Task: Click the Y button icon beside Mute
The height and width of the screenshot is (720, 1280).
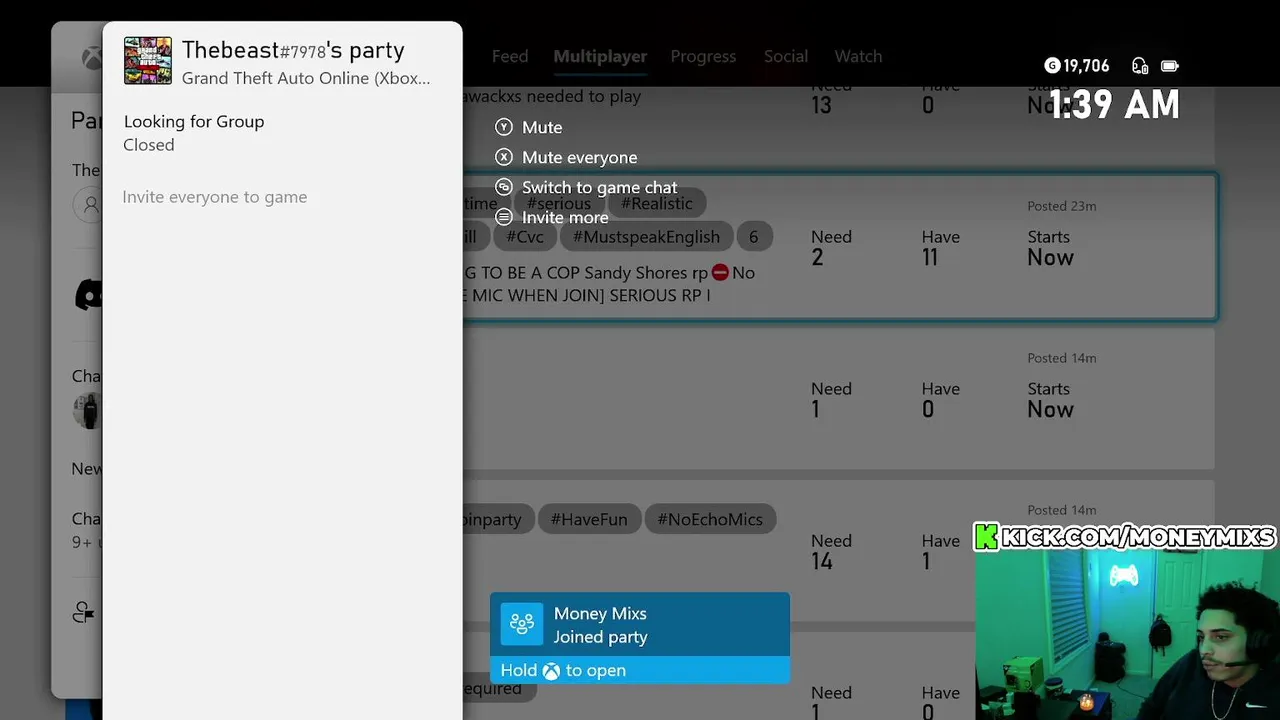Action: (504, 127)
